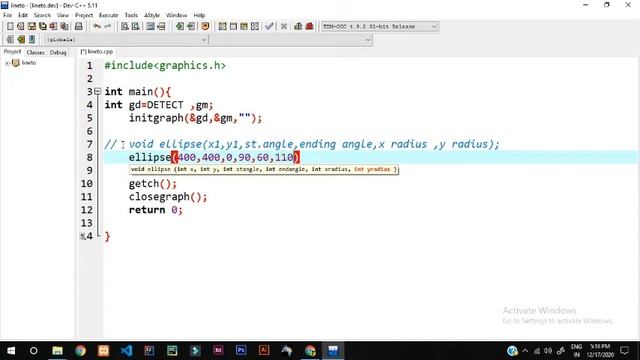Viewport: 640px width, 360px height.
Task: Open the Windows Start menu
Action: (x=11, y=351)
